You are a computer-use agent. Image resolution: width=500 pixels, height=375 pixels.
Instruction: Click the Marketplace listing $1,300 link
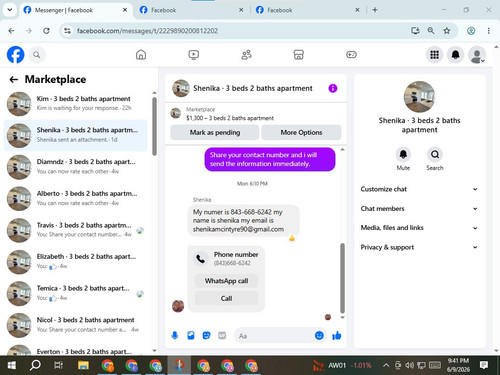coord(230,118)
